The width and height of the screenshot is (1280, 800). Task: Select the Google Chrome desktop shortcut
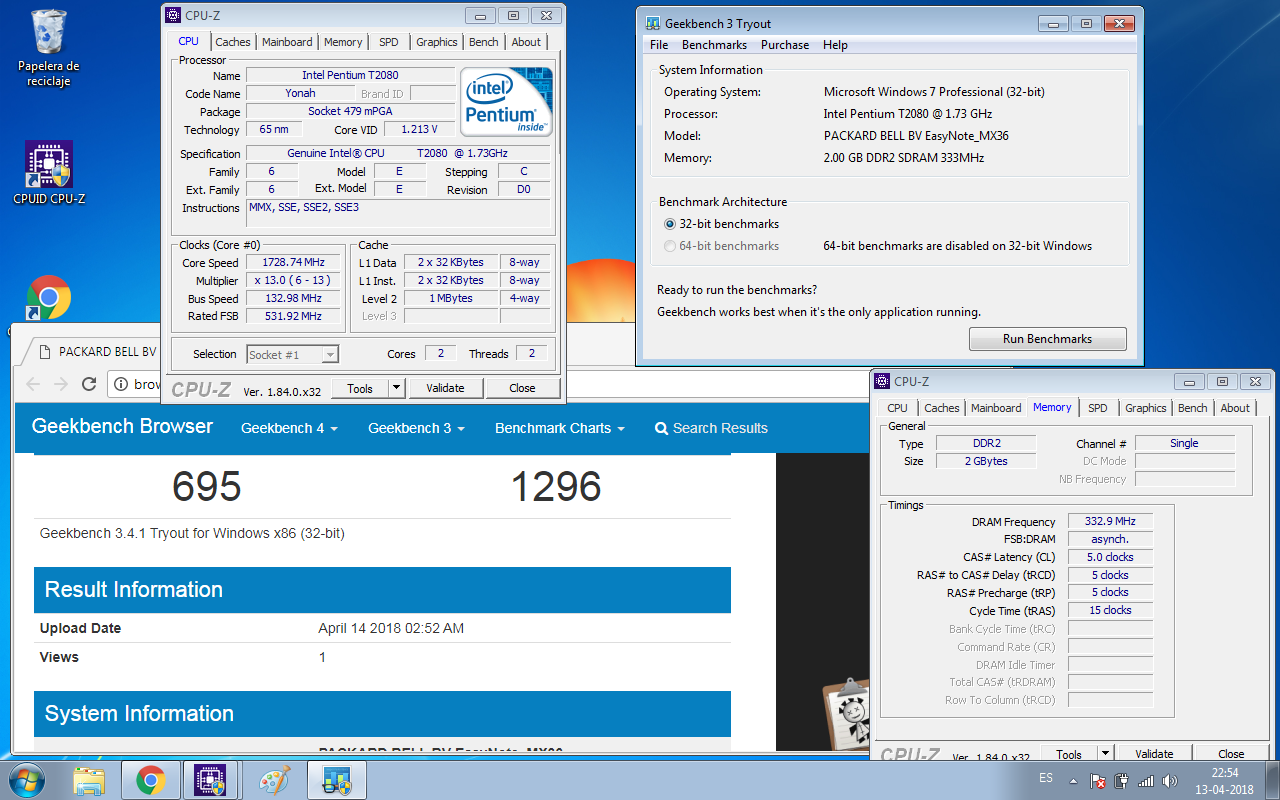48,298
